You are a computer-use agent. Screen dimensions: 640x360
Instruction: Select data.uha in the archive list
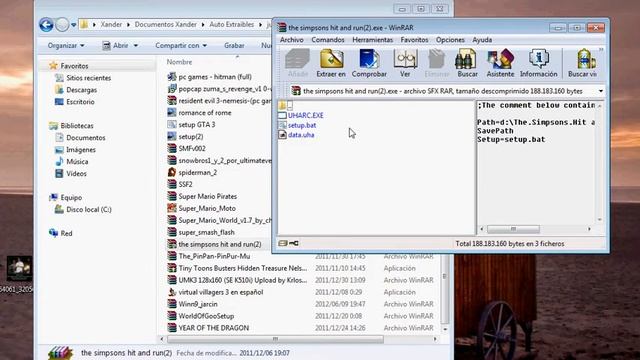click(x=301, y=135)
